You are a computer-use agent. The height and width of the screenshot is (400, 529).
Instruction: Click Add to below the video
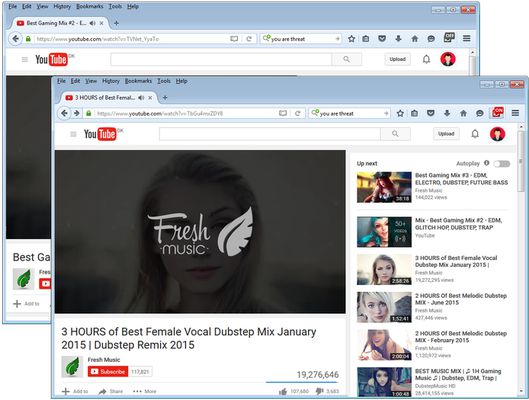tap(75, 391)
